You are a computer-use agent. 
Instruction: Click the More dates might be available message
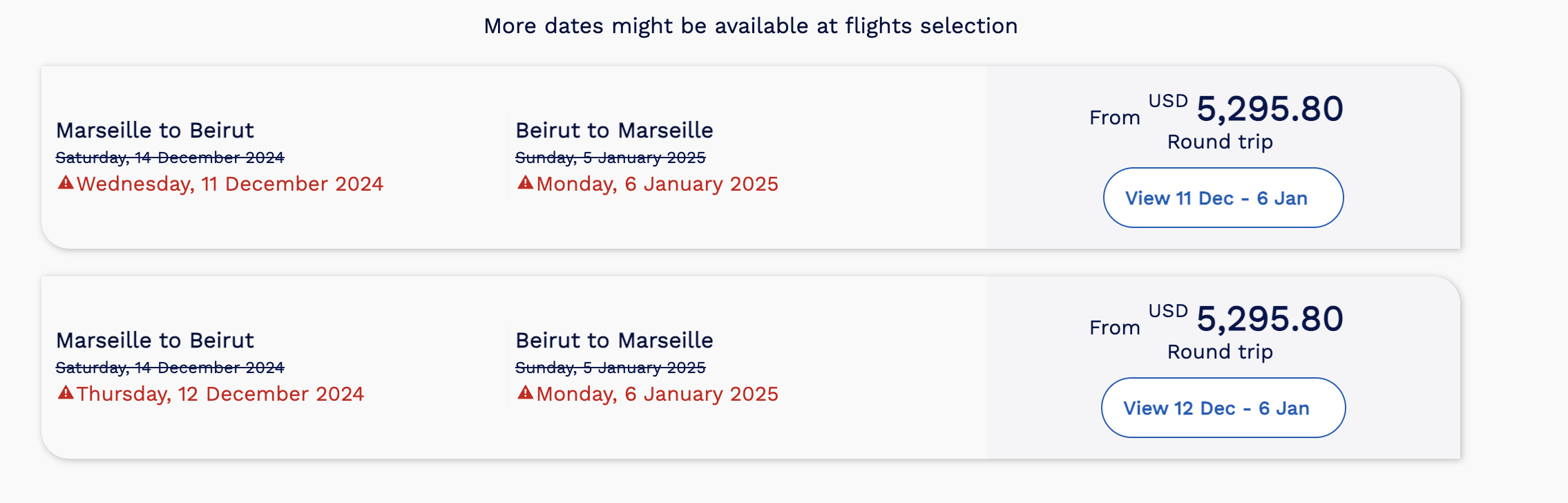[749, 26]
